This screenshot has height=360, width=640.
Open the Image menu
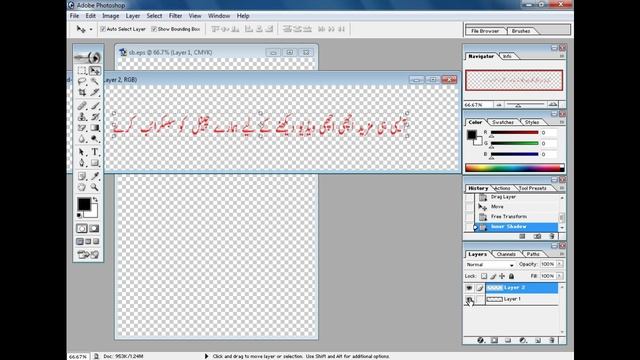pyautogui.click(x=111, y=16)
